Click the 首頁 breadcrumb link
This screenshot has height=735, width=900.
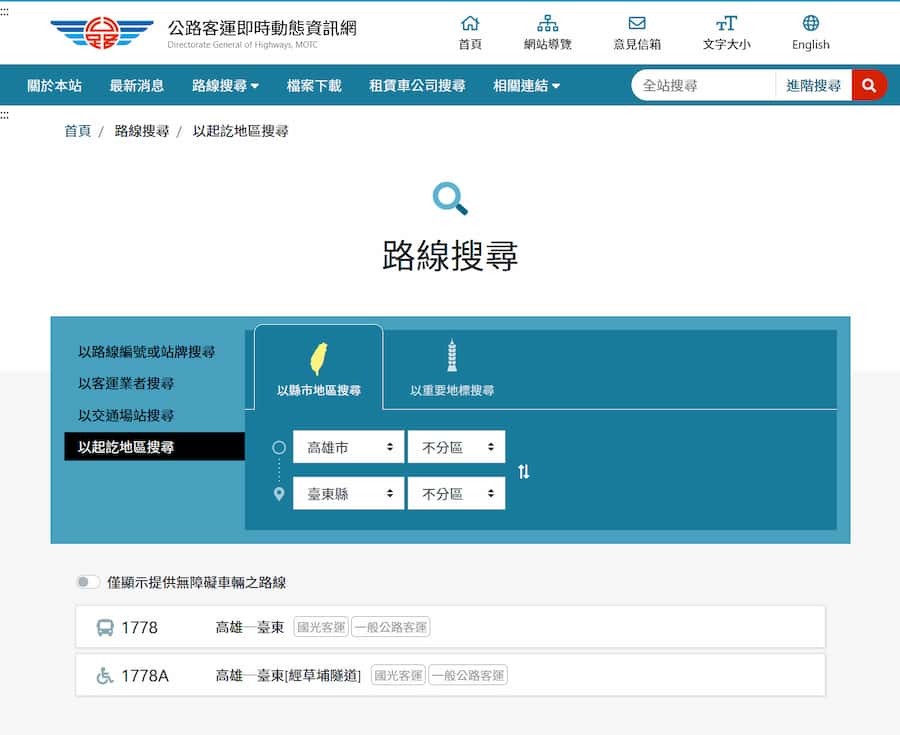77,131
